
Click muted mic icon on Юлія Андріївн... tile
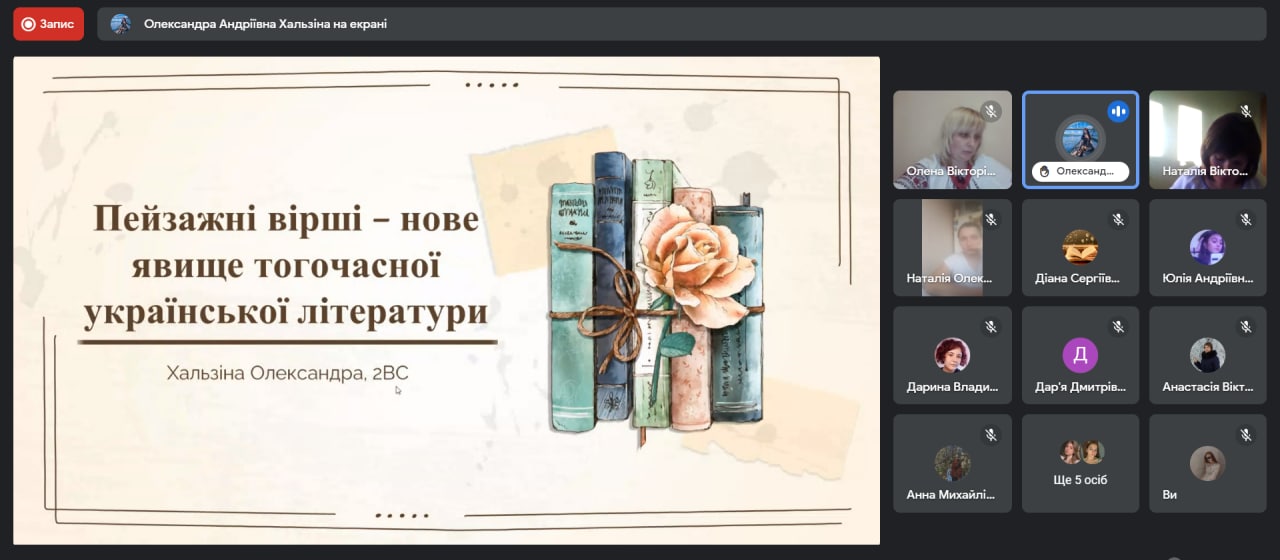coord(1246,219)
